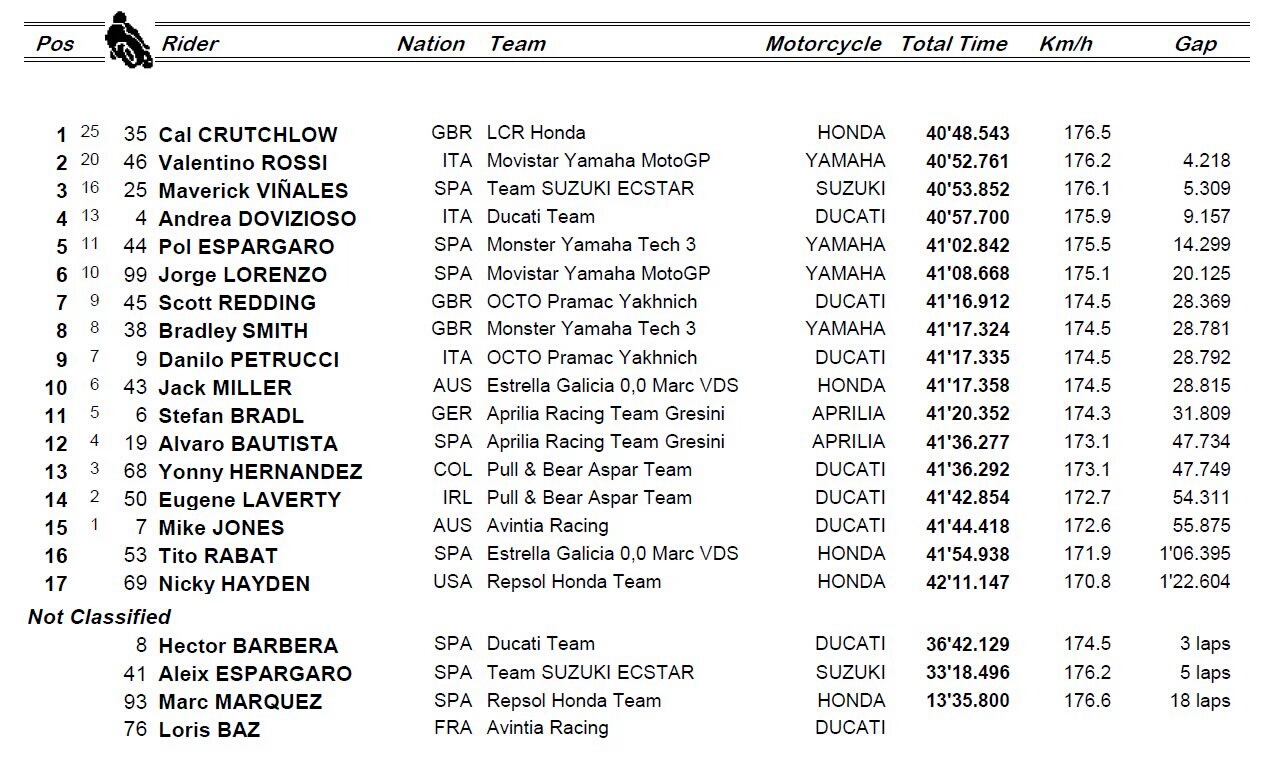Screen dimensions: 1263x759
Task: Select the Gap column header
Action: pyautogui.click(x=1196, y=44)
